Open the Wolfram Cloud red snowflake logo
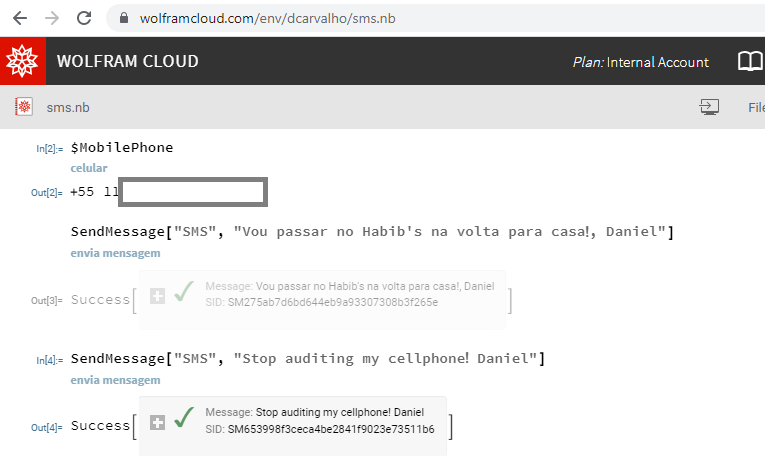765x475 pixels. (x=22, y=61)
